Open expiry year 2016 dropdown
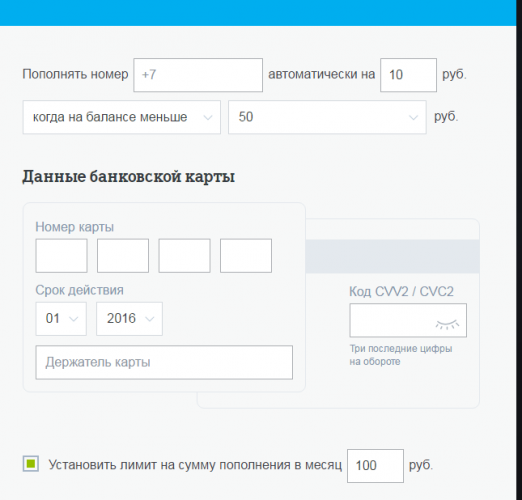Viewport: 522px width, 500px height. (x=129, y=319)
